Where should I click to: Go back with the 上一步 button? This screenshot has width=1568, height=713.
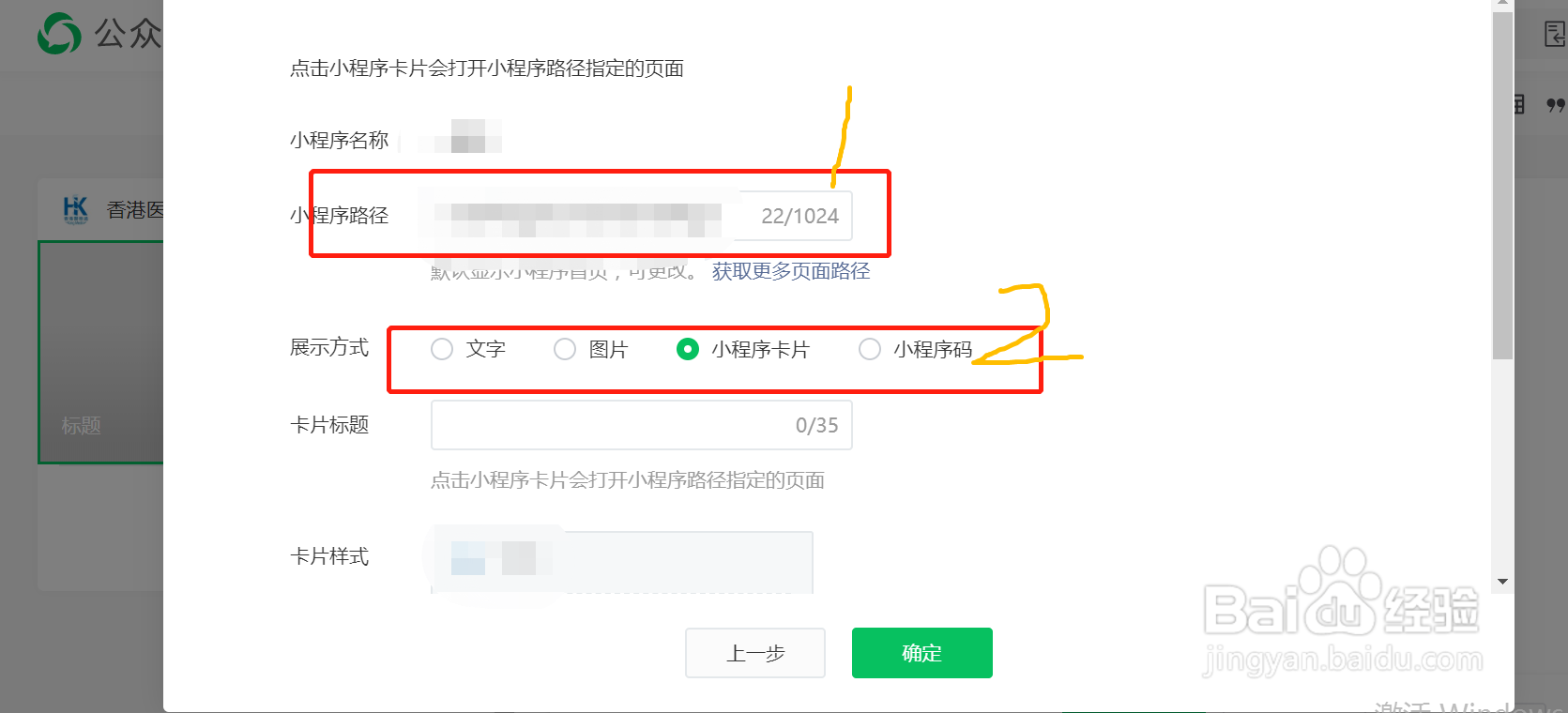pyautogui.click(x=755, y=653)
